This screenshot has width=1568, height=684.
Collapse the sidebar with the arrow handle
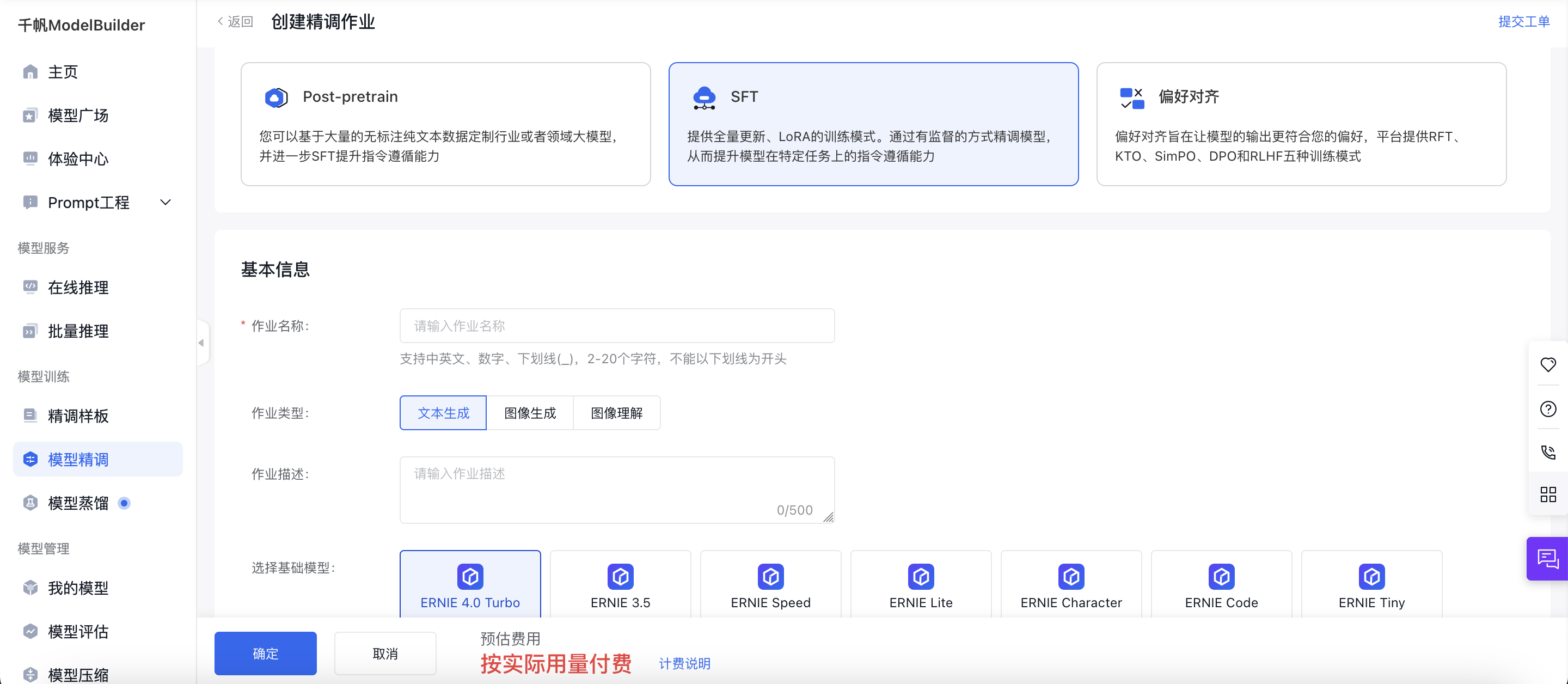pyautogui.click(x=201, y=343)
